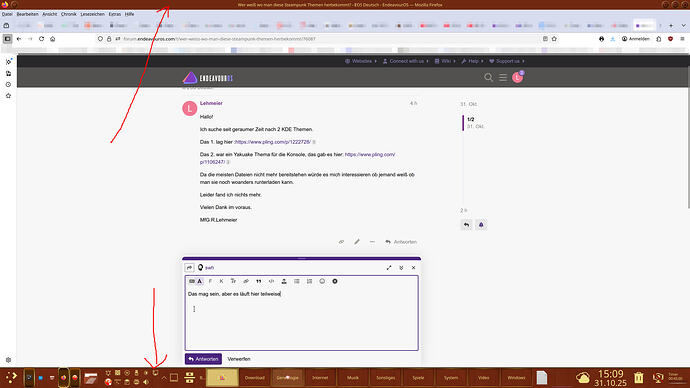Open the text size tool in composer
Viewport: 690px width, 388px height.
(x=233, y=281)
